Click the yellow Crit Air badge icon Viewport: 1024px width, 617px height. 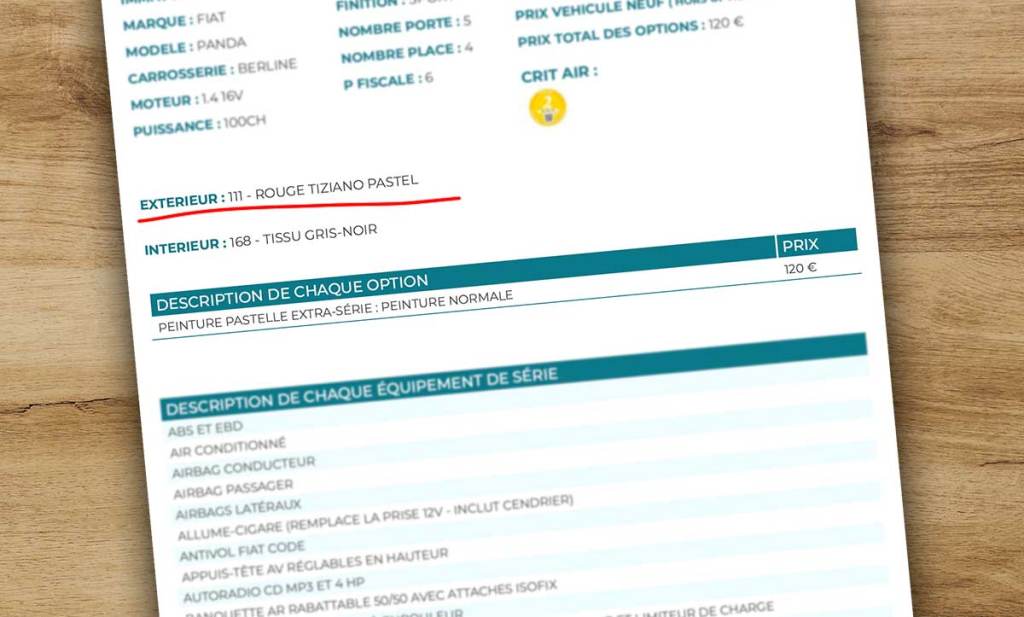point(547,108)
